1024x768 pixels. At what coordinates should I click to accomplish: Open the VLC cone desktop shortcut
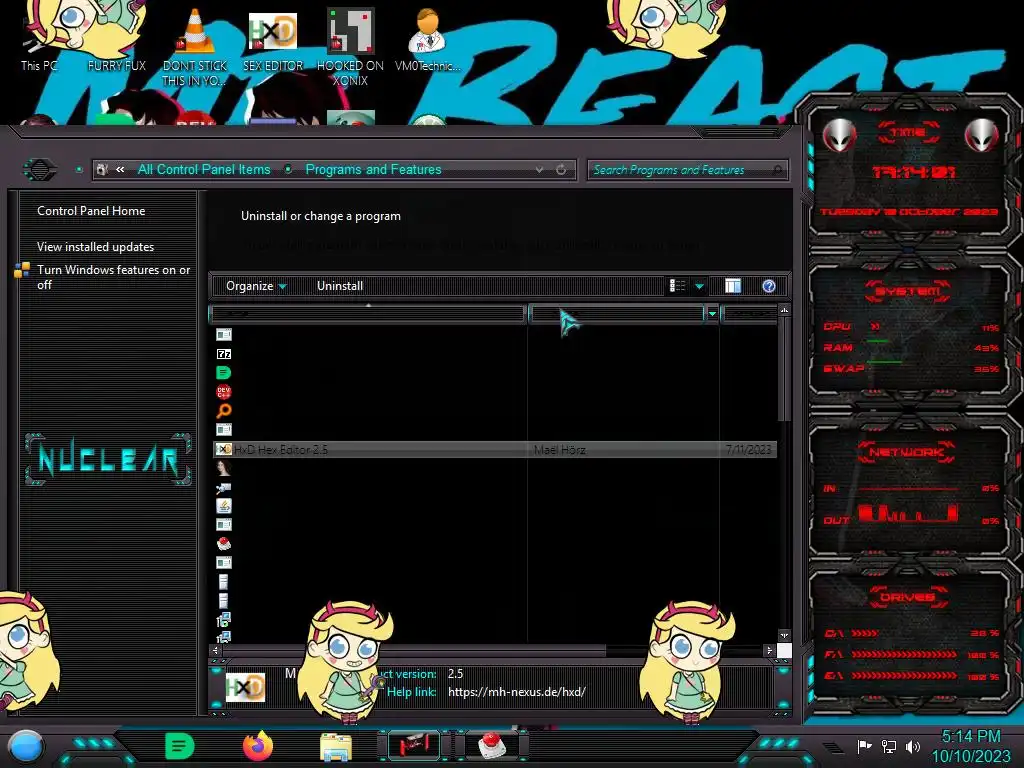195,46
